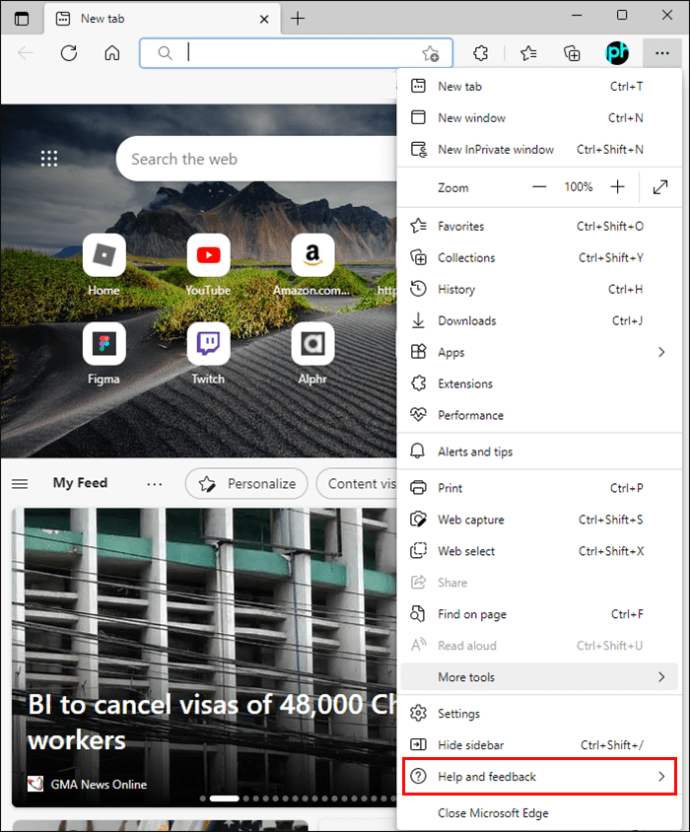Increase zoom with the plus button
The width and height of the screenshot is (690, 832).
617,187
